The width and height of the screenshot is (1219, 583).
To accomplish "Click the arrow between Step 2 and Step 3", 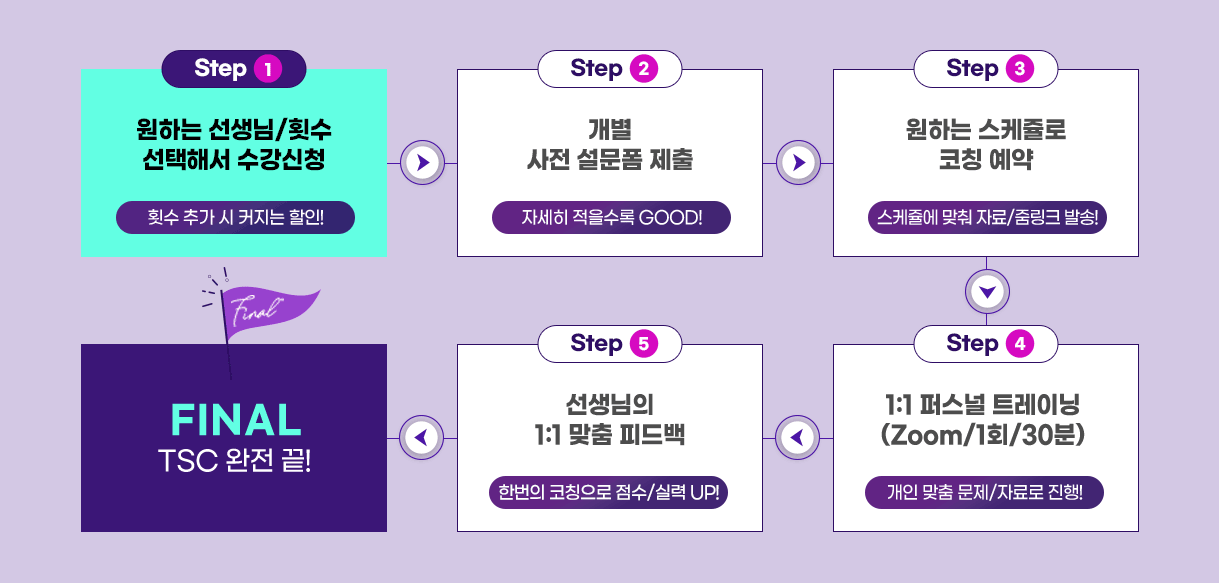I will pyautogui.click(x=798, y=162).
